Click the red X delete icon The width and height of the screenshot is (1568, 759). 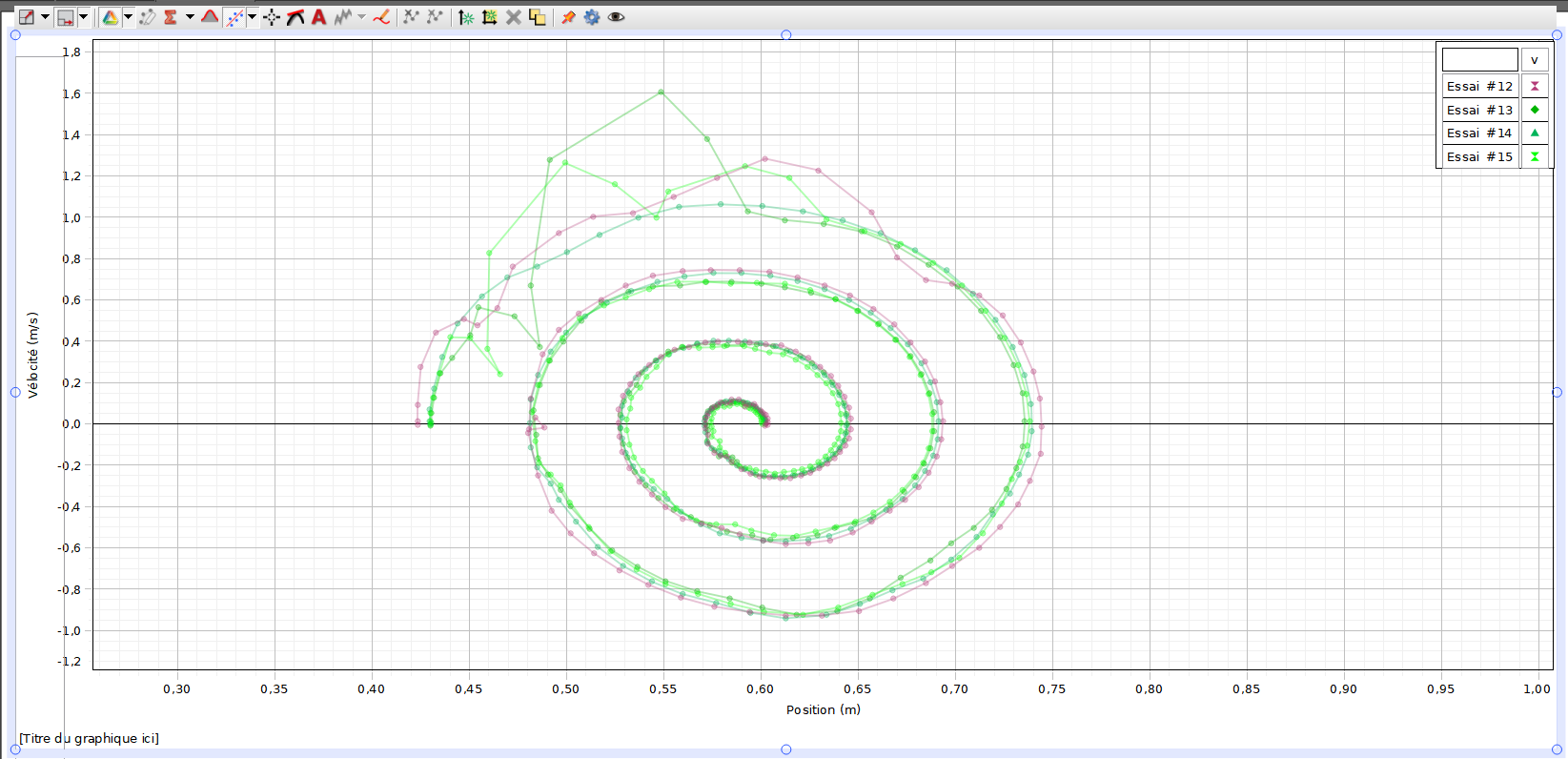[513, 17]
